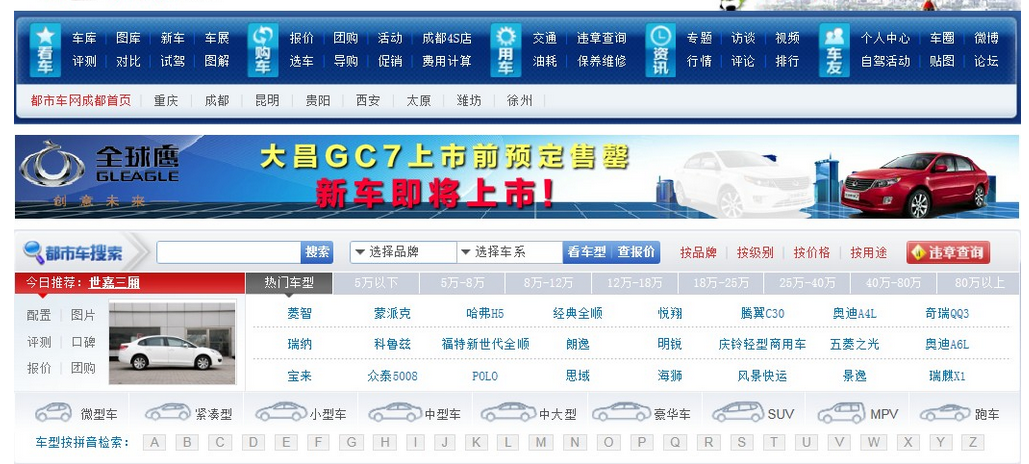This screenshot has height=464, width=1029.
Task: Click the 看车 star icon
Action: click(x=45, y=50)
